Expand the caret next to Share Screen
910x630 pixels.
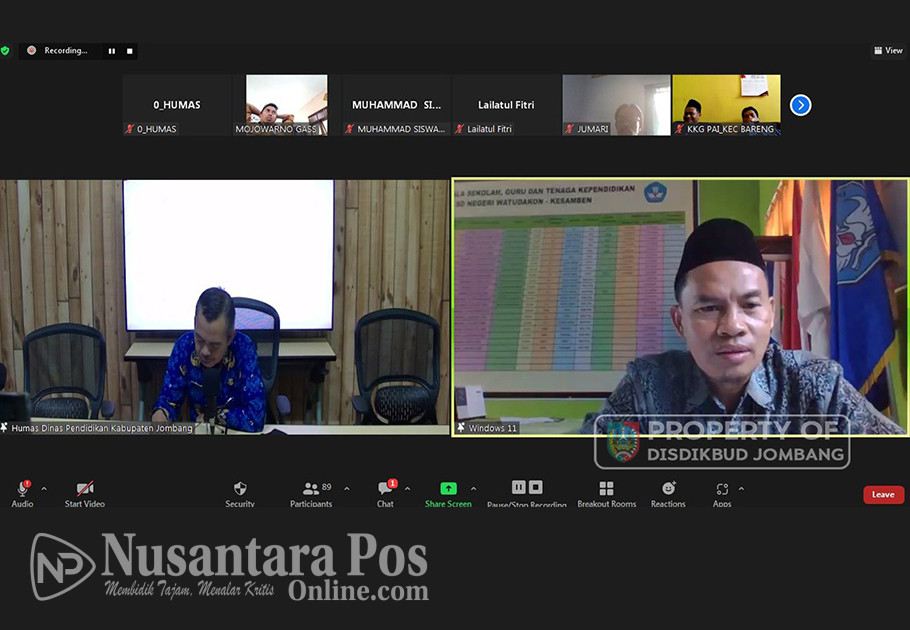point(473,489)
